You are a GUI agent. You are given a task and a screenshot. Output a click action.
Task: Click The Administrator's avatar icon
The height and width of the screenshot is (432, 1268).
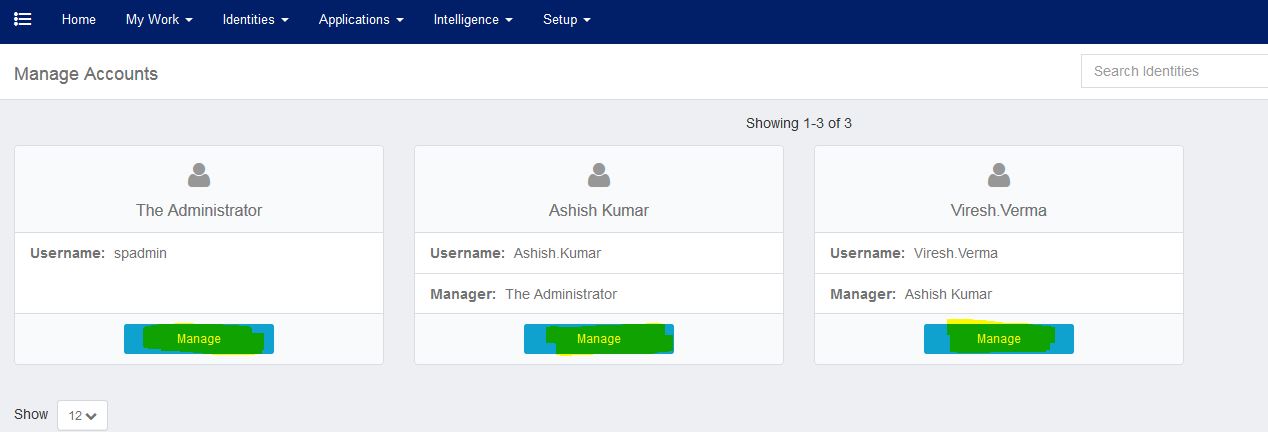[x=199, y=176]
